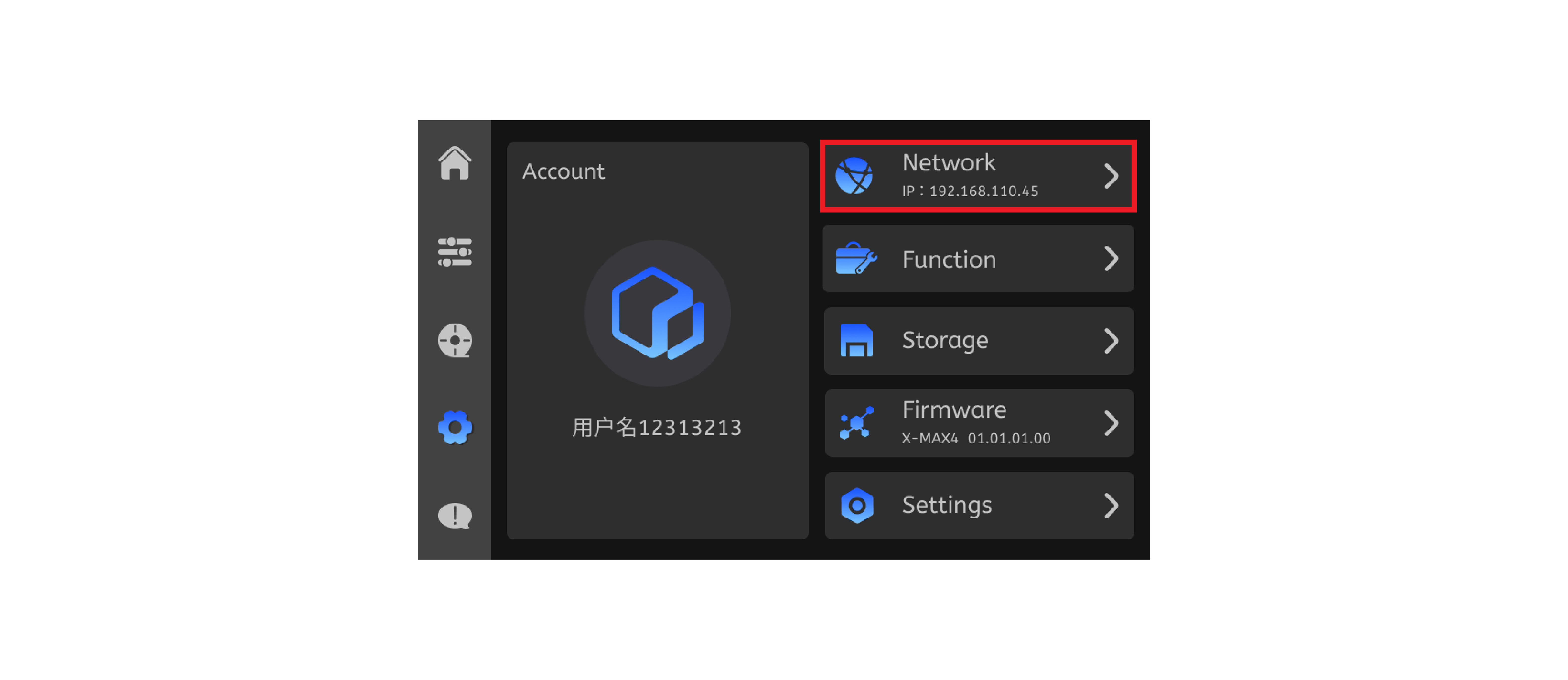Tap the Firmware X-MAX4 version text
The image size is (1568, 680).
click(976, 438)
